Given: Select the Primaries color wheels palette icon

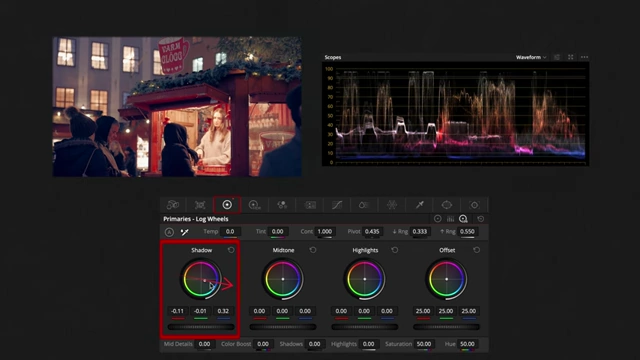Looking at the screenshot, I should 227,204.
